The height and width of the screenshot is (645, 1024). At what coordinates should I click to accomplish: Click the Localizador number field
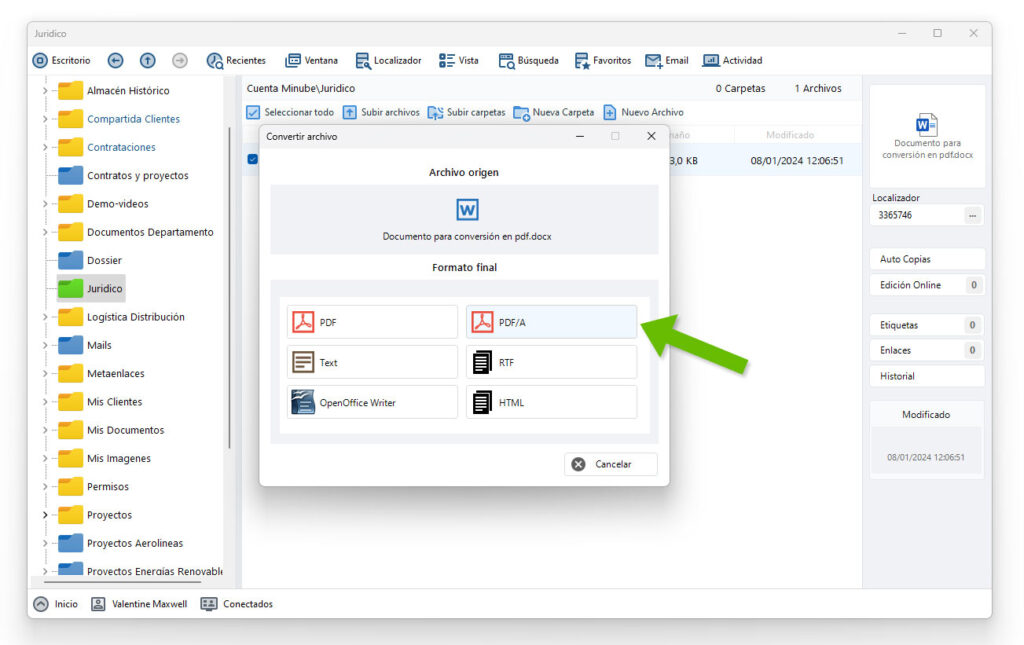[x=918, y=215]
